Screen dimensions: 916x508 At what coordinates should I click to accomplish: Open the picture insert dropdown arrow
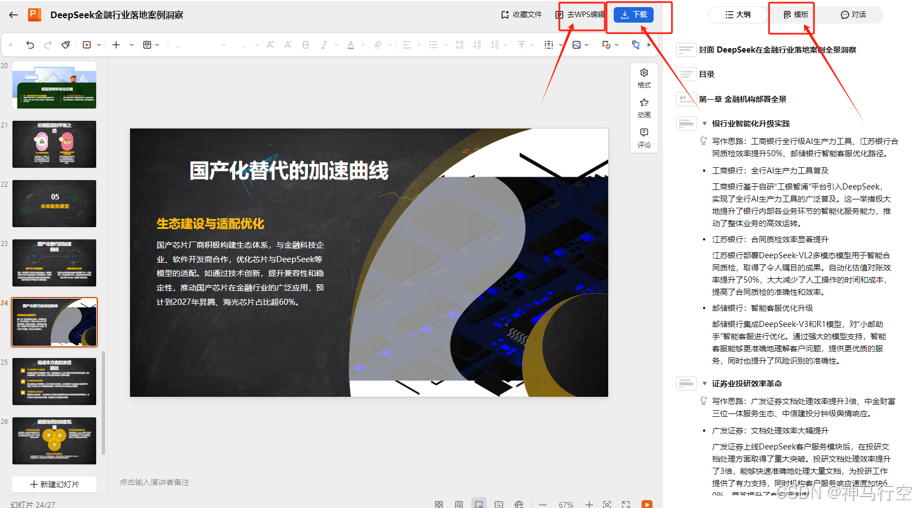click(587, 45)
